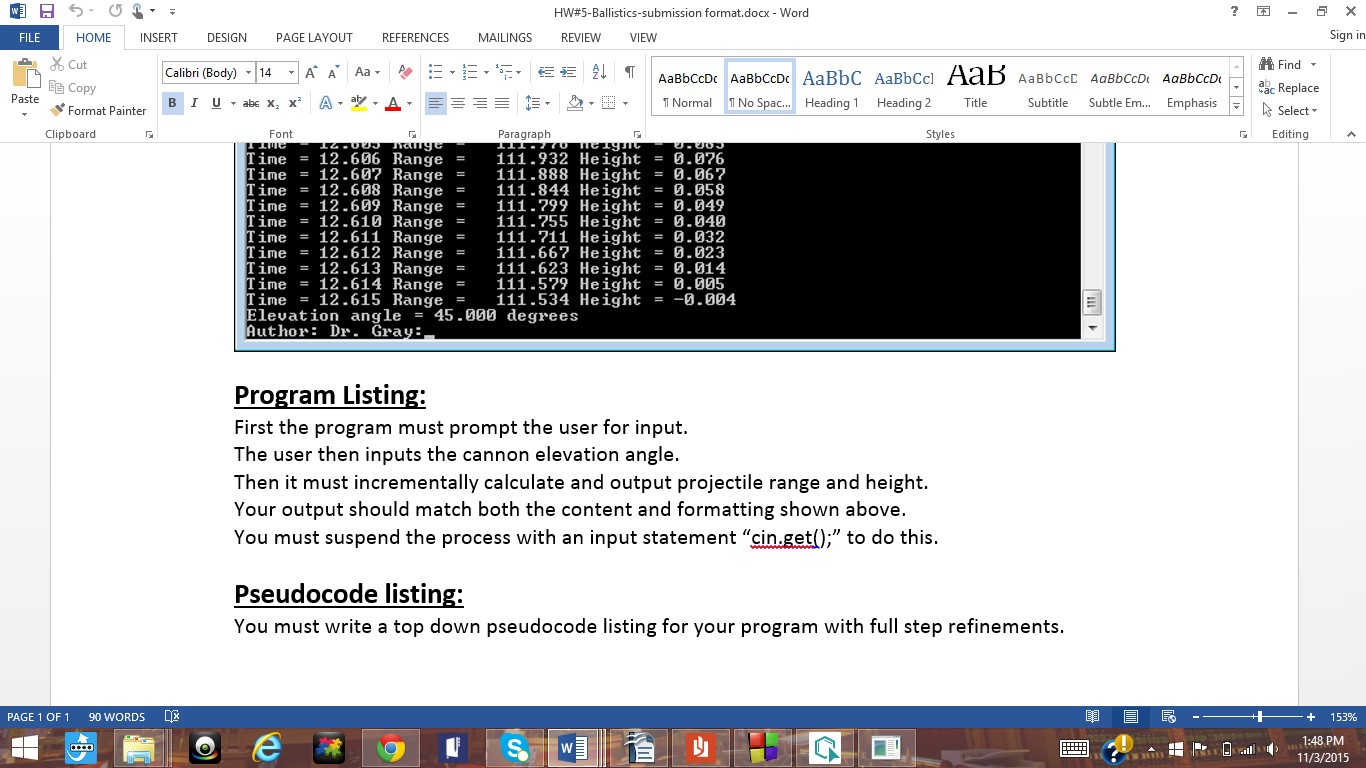1366x768 pixels.
Task: Switch to Read Mode view
Action: (x=1093, y=717)
